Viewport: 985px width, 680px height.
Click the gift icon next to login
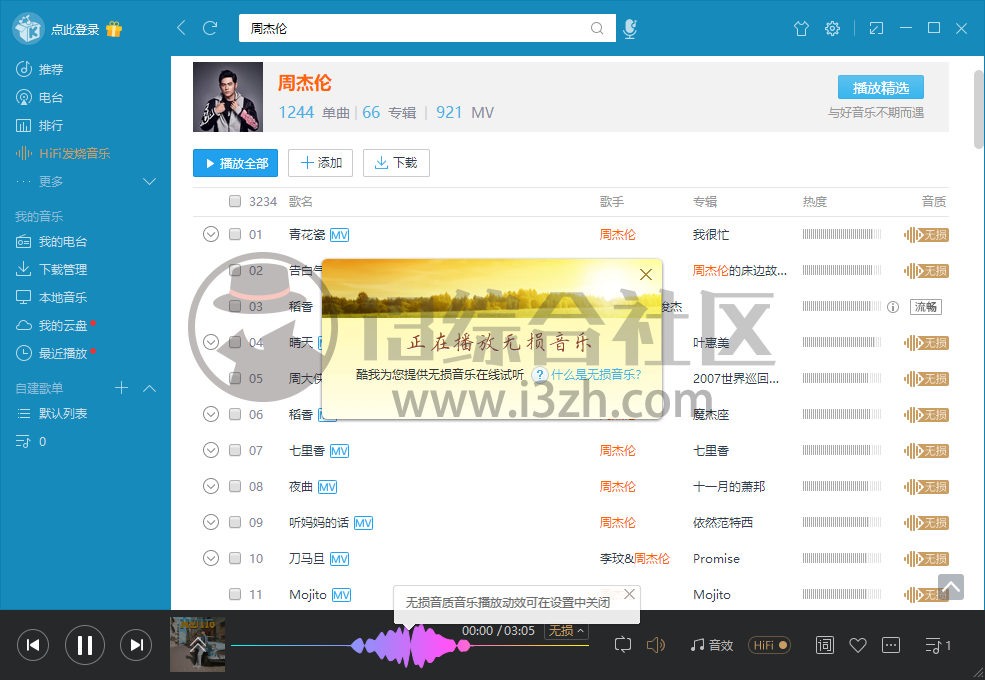(114, 29)
